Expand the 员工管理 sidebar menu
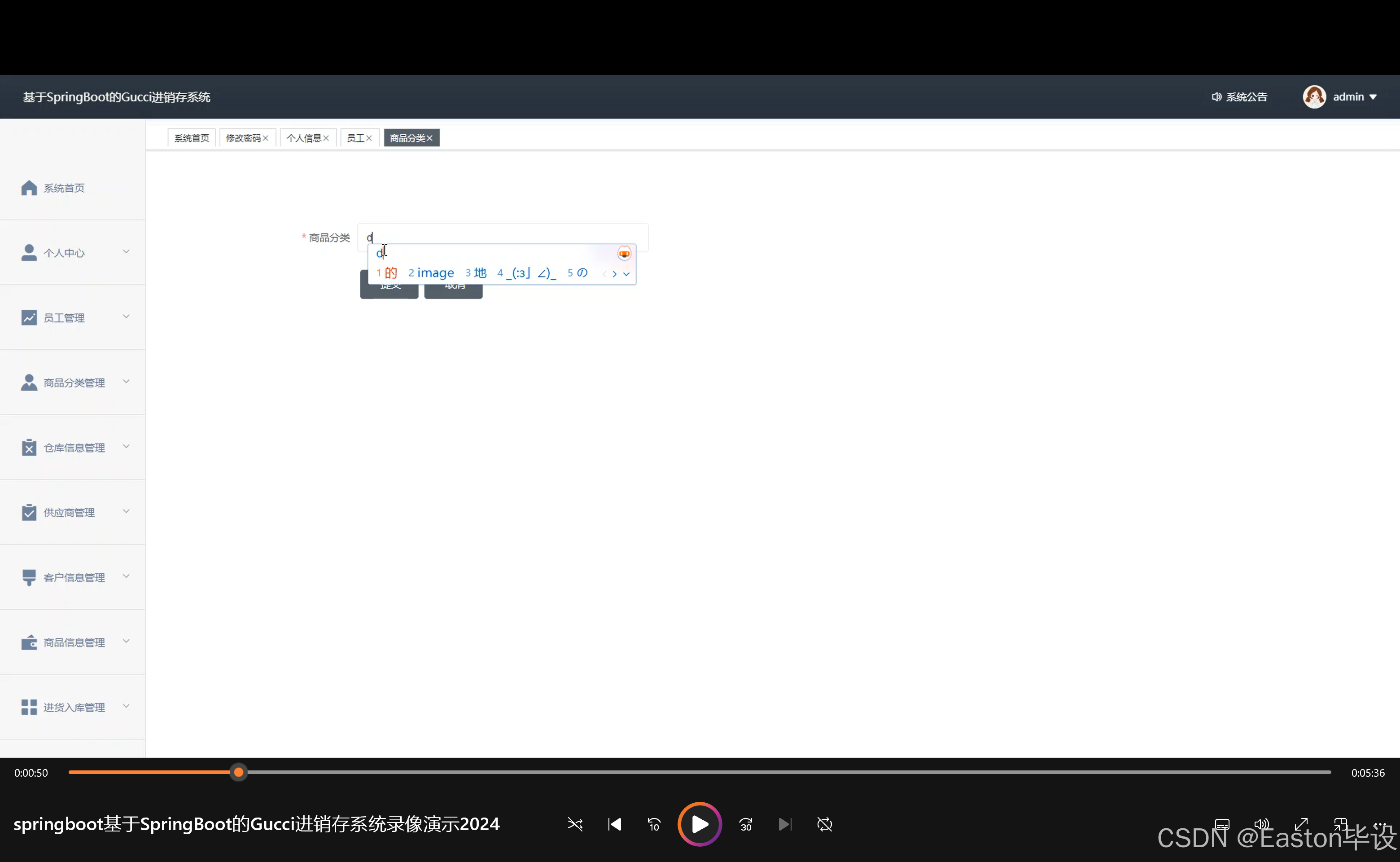Image resolution: width=1400 pixels, height=862 pixels. [73, 317]
